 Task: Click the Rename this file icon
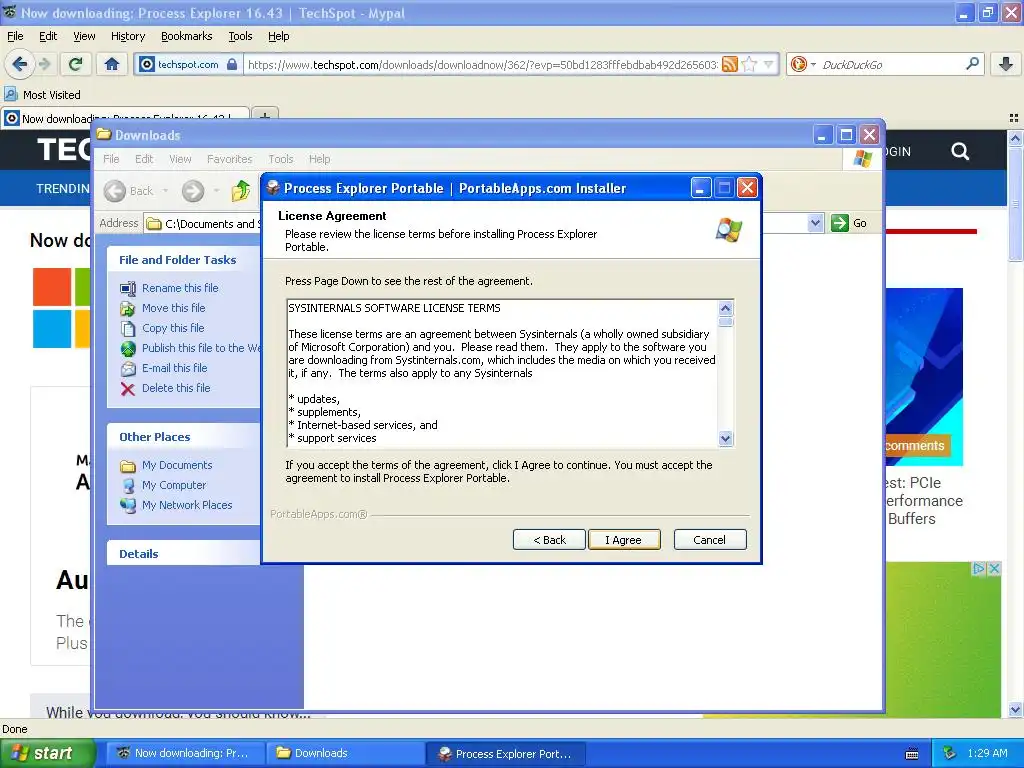tap(128, 288)
